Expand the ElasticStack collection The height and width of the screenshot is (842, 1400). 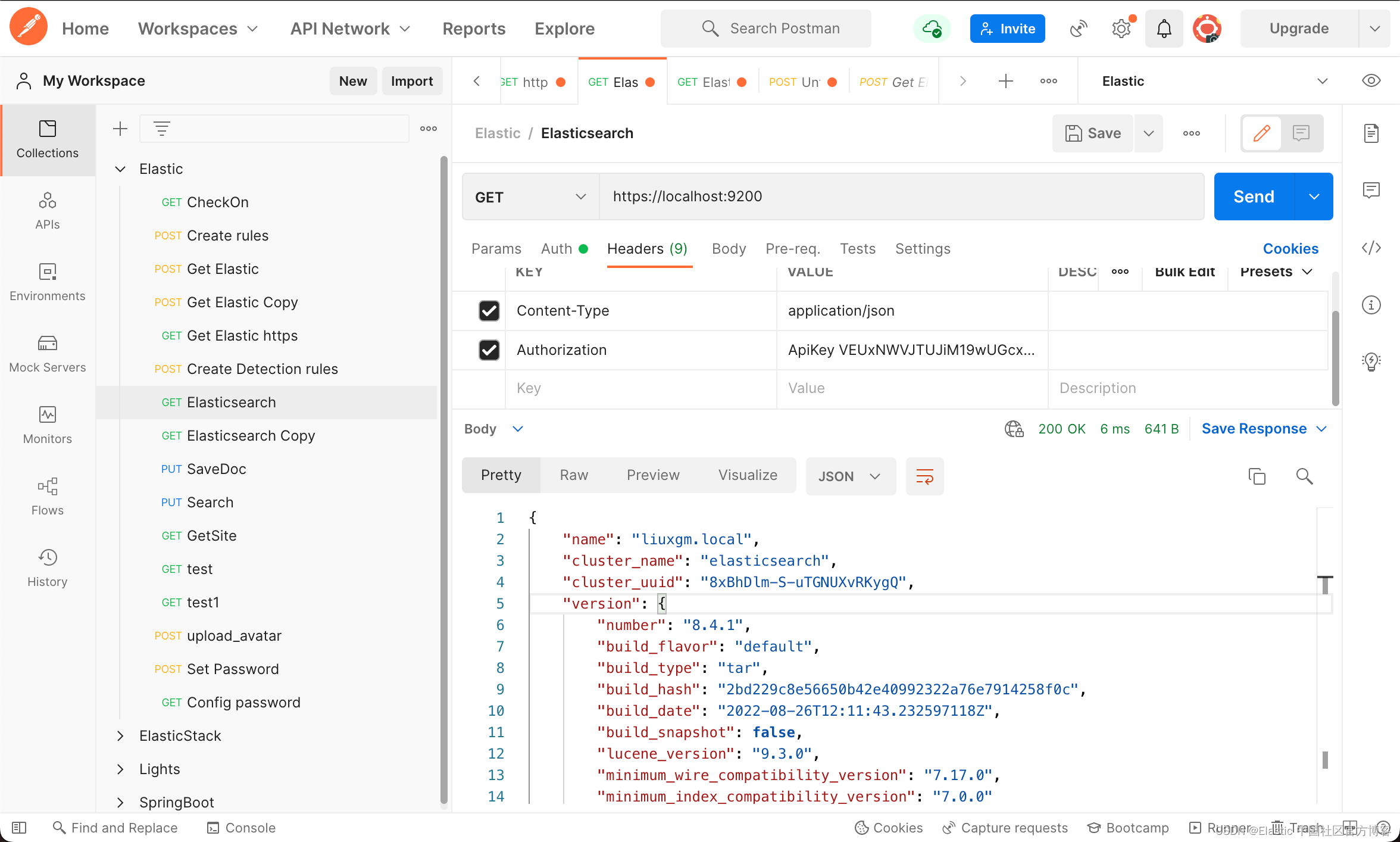point(120,736)
